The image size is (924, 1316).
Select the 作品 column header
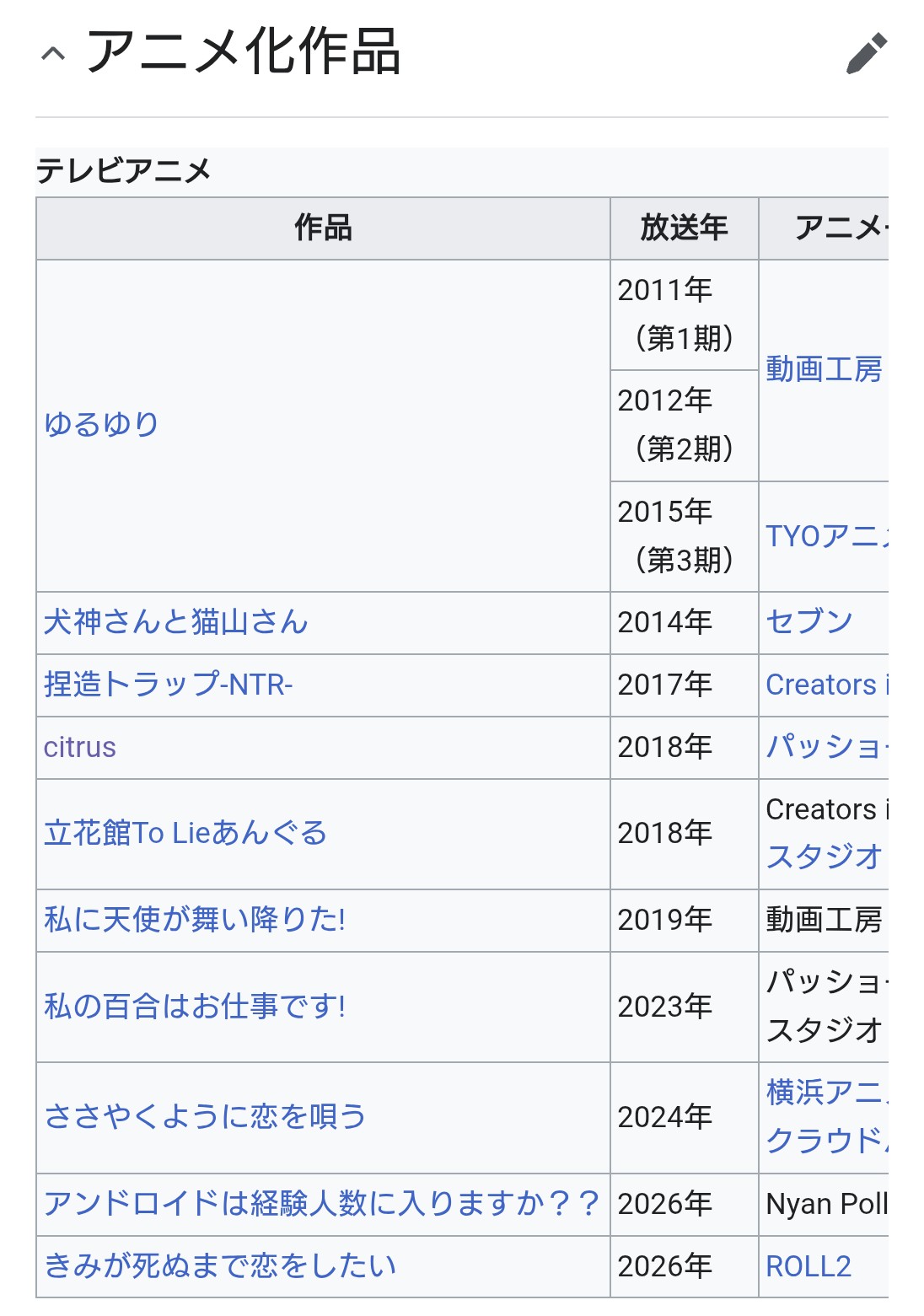[x=323, y=228]
